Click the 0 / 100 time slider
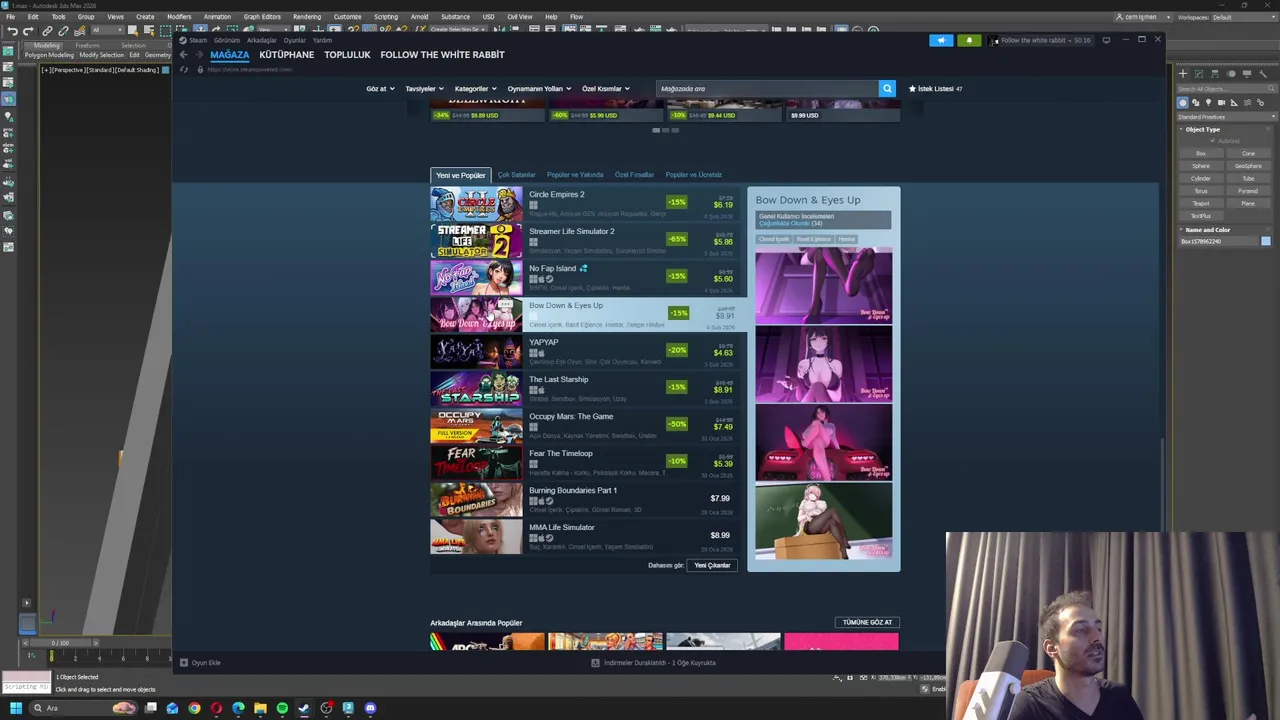 (60, 643)
